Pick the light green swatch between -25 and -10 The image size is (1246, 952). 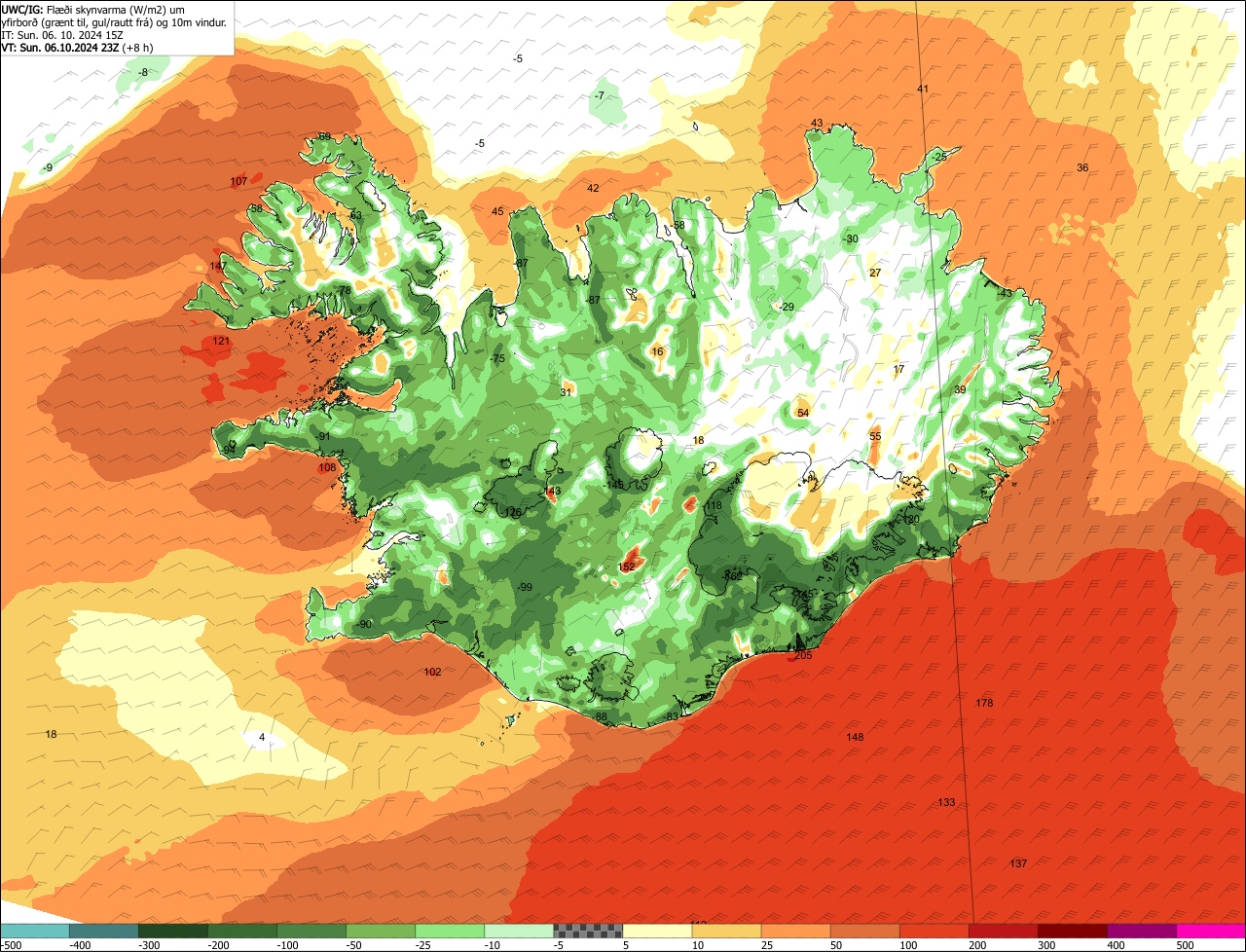click(x=450, y=931)
